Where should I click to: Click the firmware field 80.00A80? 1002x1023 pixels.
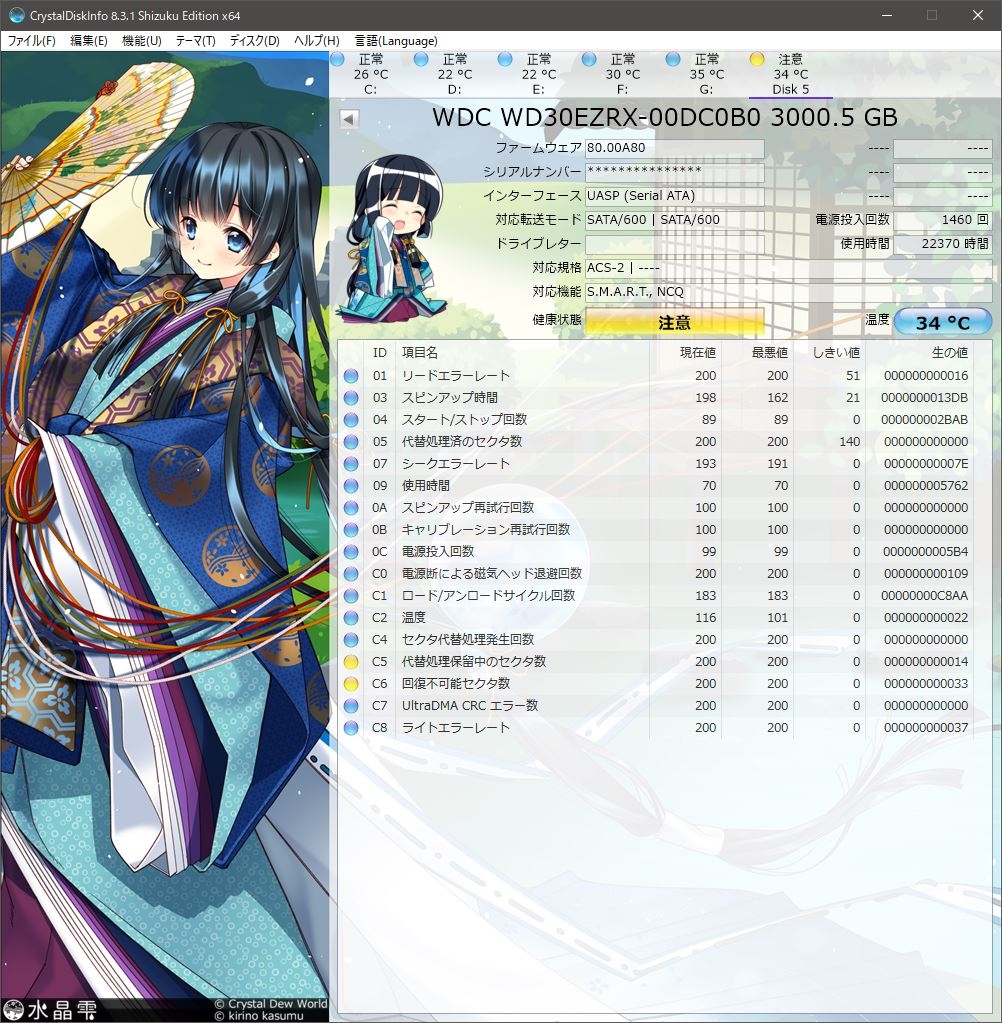pos(675,148)
